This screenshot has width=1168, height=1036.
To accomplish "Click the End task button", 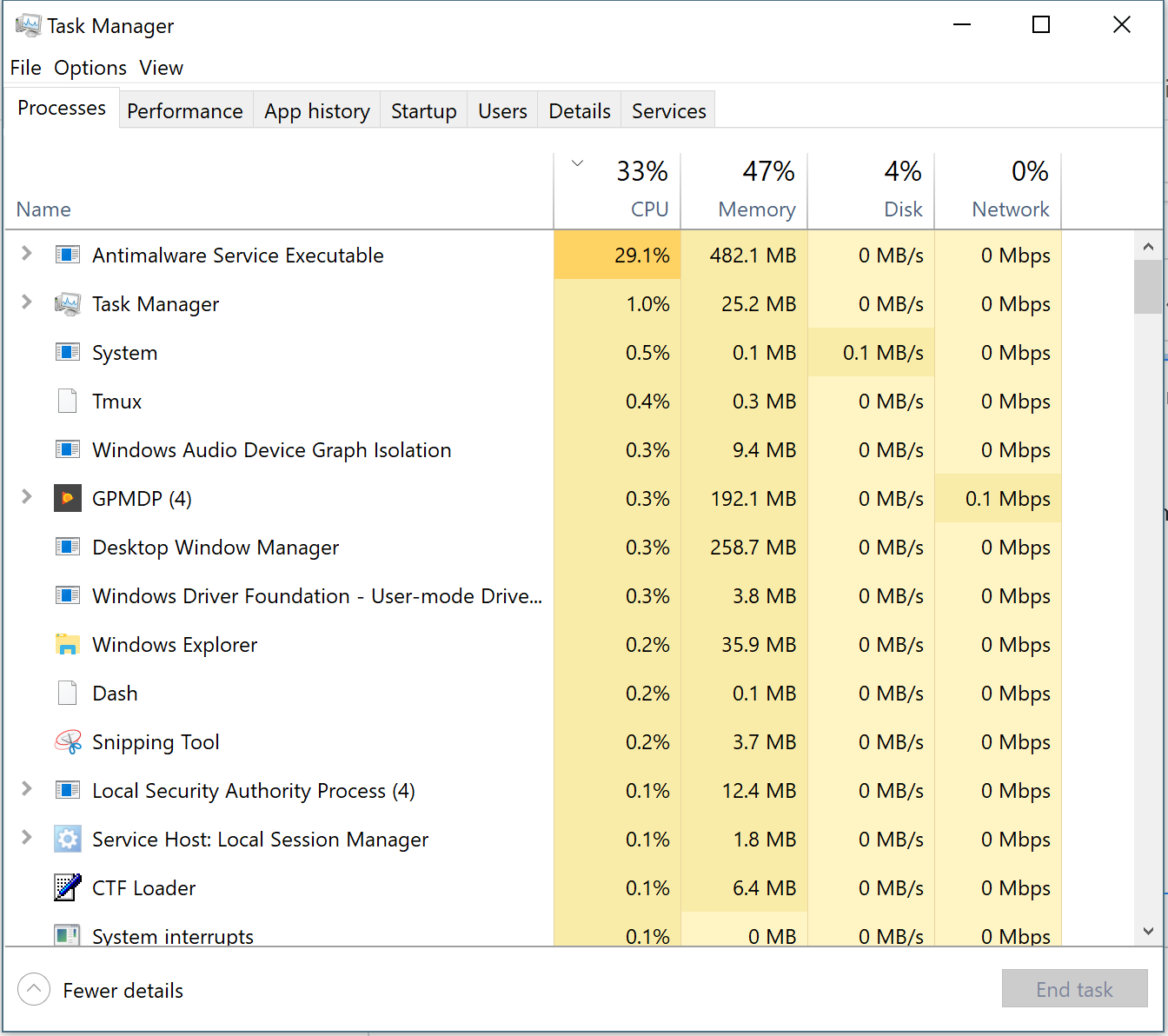I will click(1074, 989).
